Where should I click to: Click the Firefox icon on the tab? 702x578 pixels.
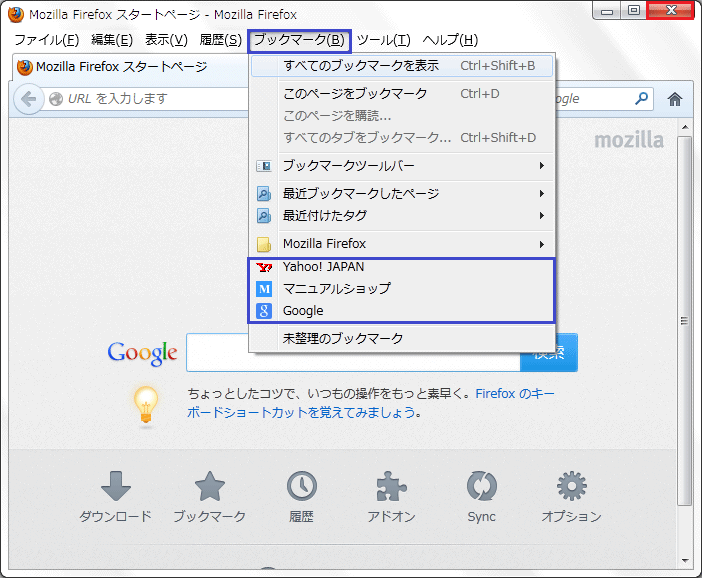[x=25, y=67]
